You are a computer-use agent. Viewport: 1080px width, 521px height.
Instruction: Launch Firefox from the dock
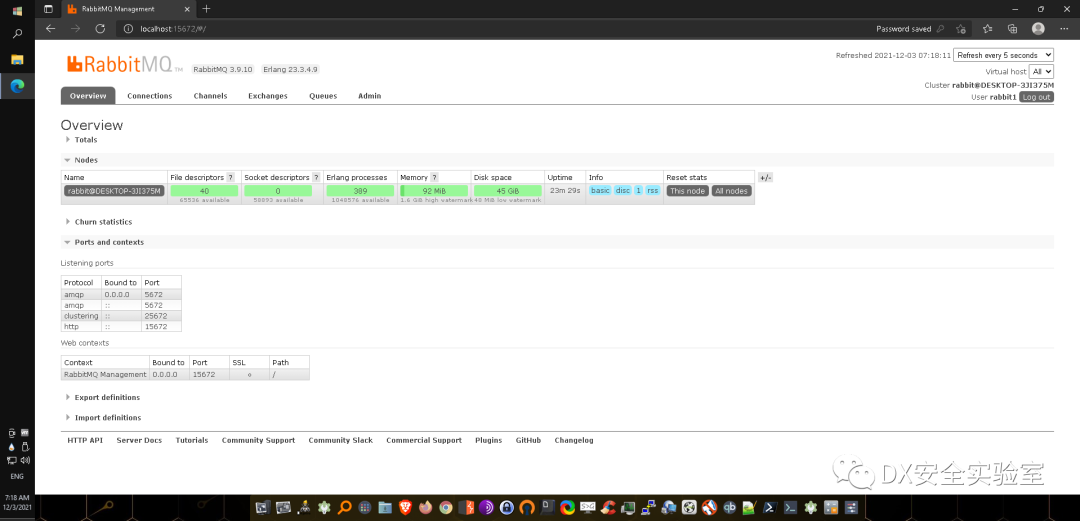(426, 508)
